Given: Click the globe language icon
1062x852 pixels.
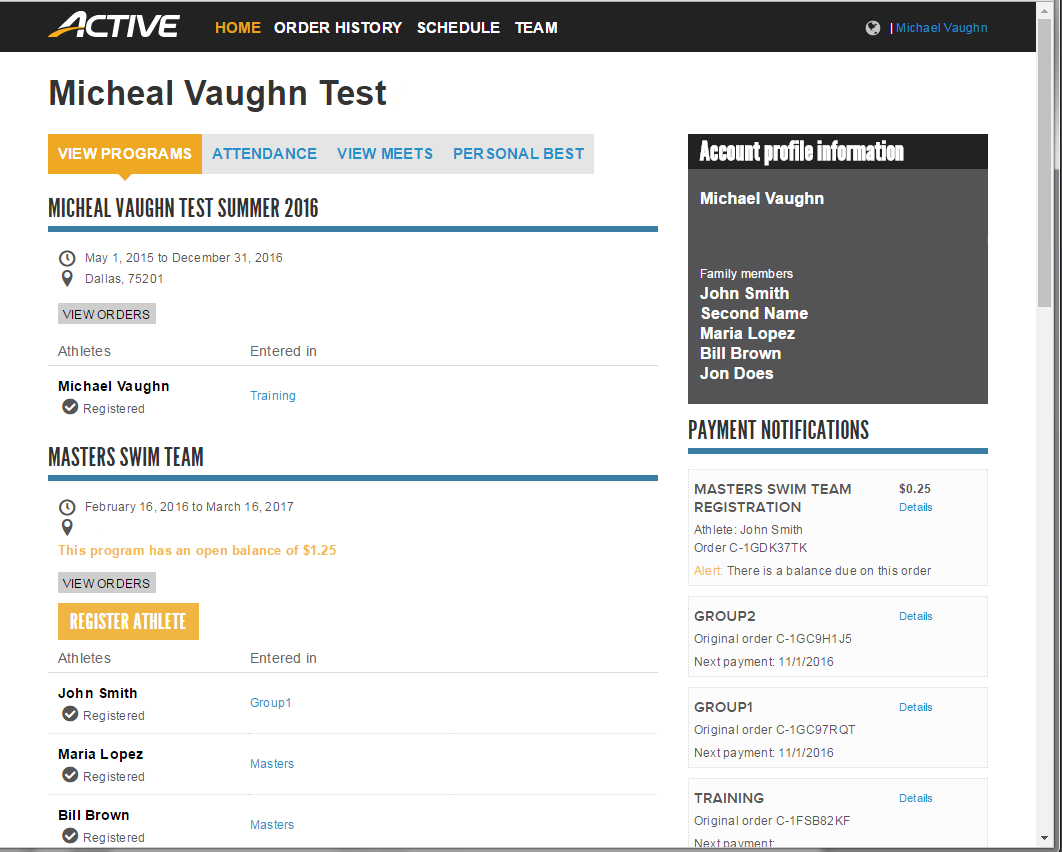Looking at the screenshot, I should point(873,28).
